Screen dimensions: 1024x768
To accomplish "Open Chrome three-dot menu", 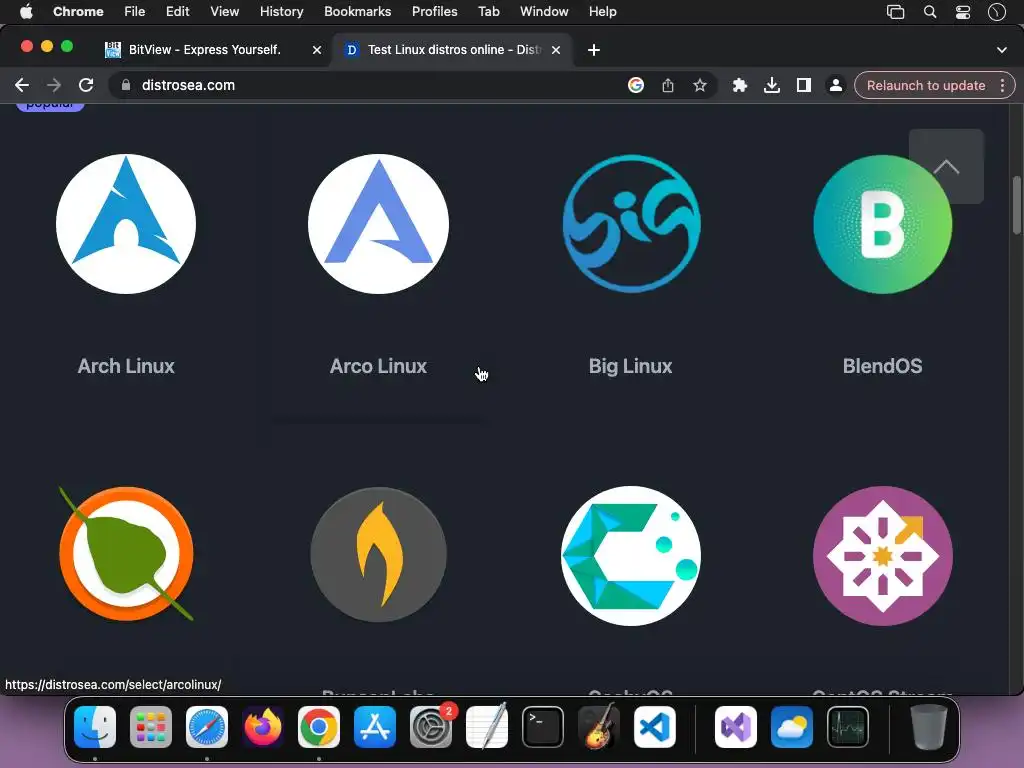I will [x=1002, y=86].
